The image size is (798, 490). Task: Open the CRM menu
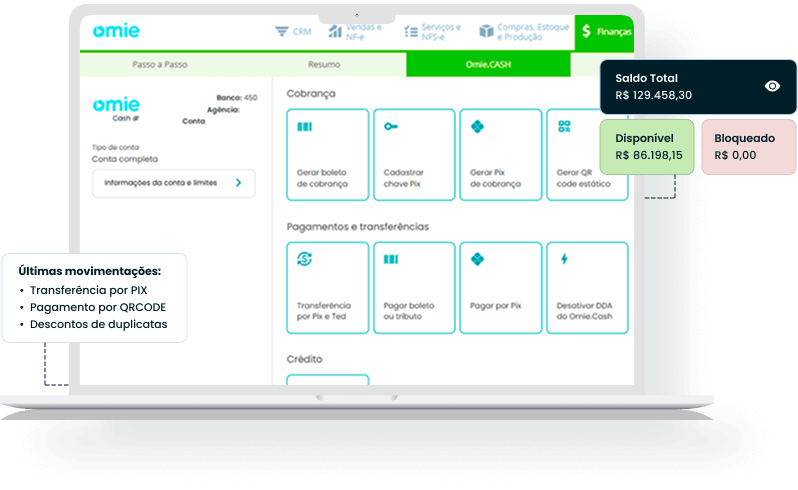point(293,32)
